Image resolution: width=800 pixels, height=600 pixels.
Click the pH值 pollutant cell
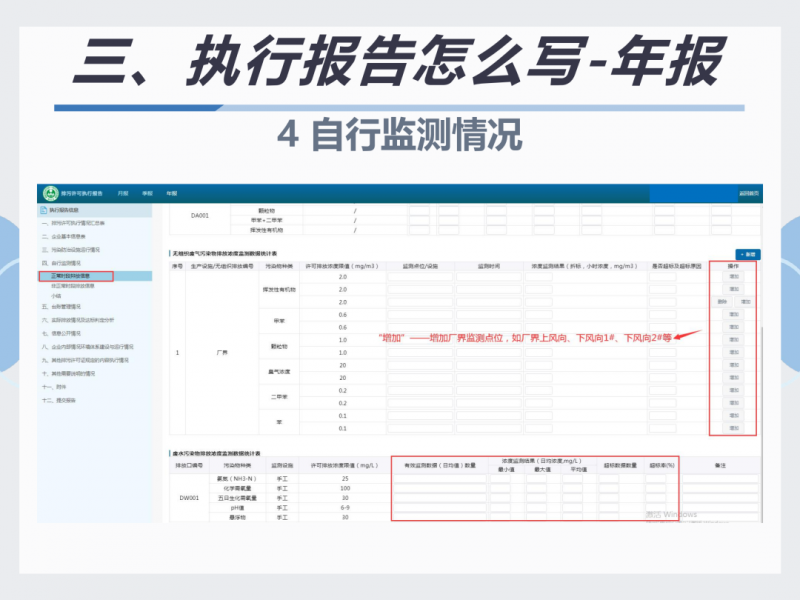237,508
